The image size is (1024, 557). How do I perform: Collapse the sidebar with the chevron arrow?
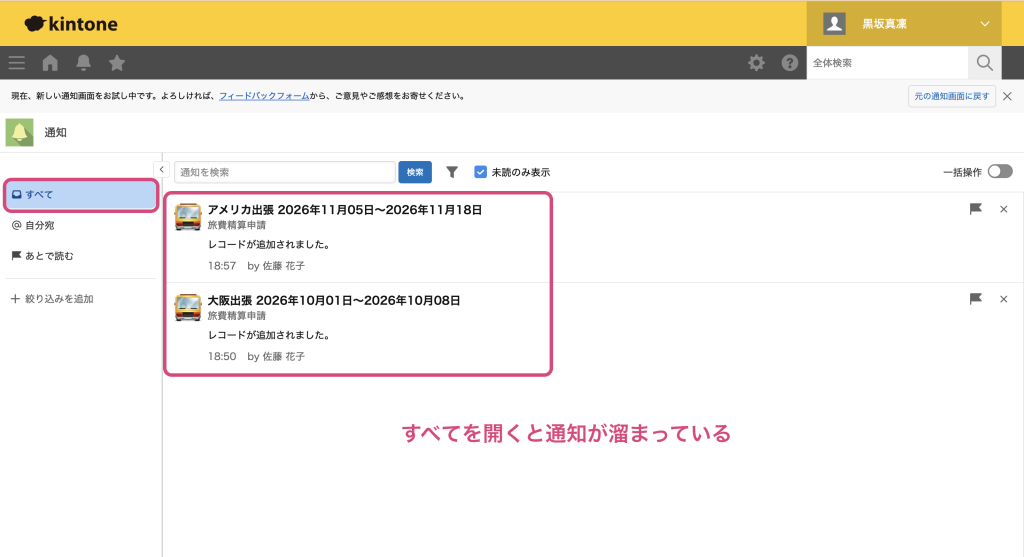click(x=161, y=169)
